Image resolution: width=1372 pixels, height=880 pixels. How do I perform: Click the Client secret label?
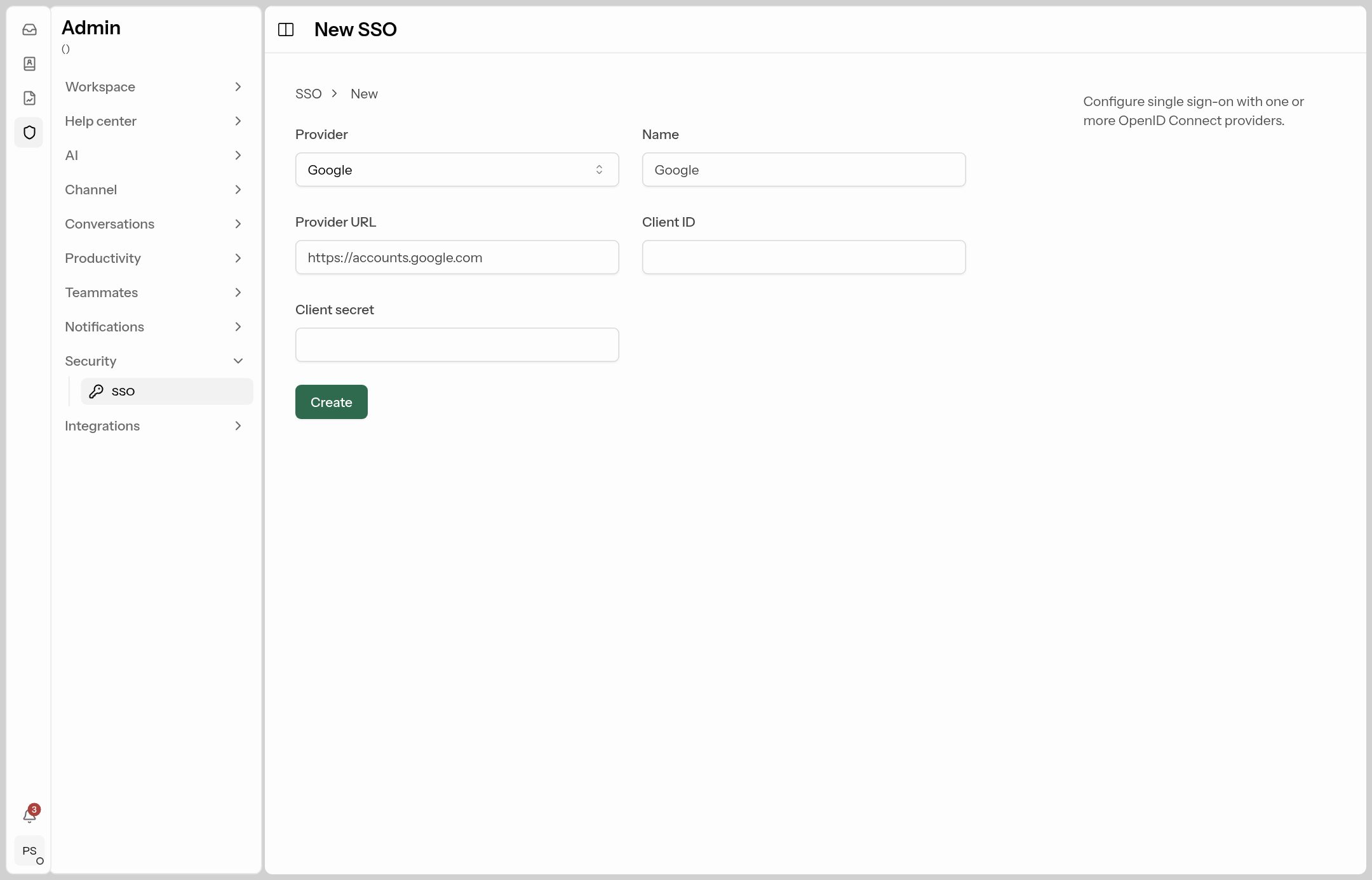tap(335, 310)
